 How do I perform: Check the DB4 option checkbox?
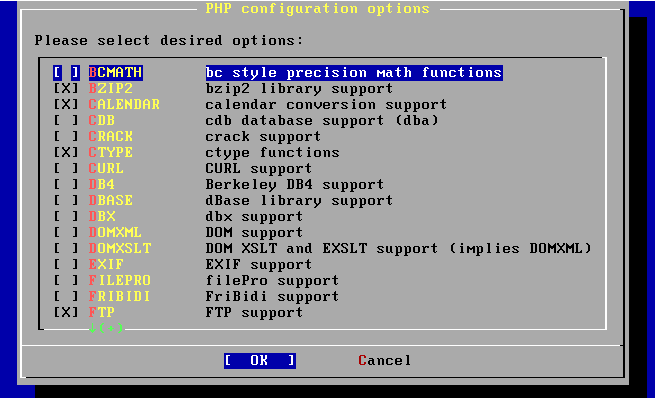point(66,185)
